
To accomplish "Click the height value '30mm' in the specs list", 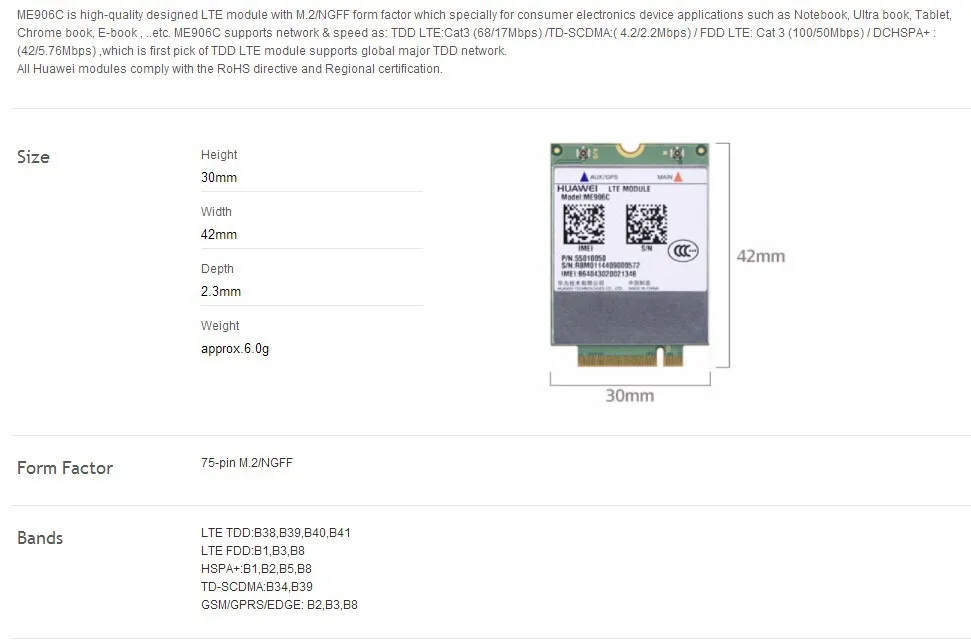I will [x=219, y=177].
